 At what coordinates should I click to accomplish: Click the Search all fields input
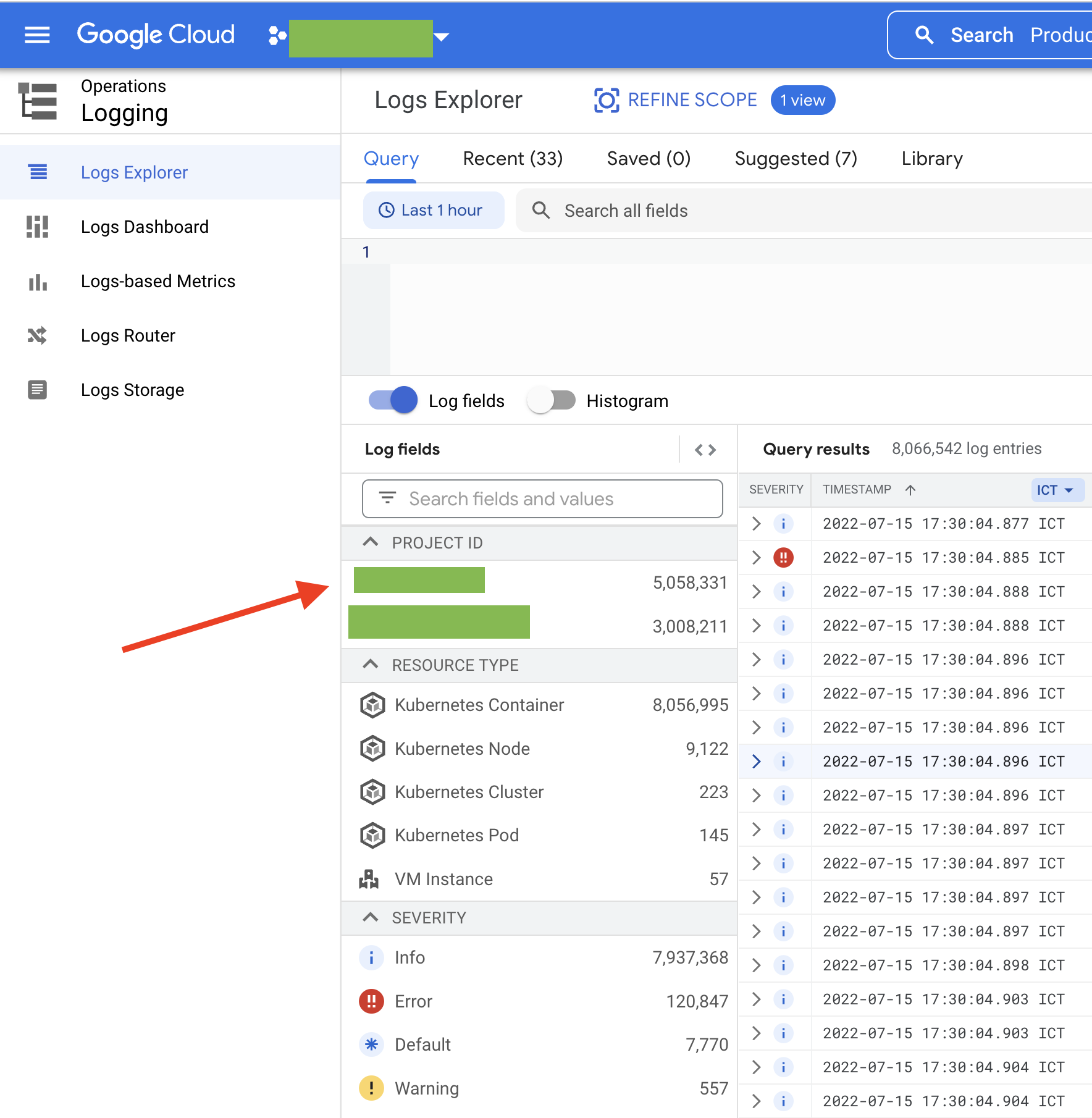pos(803,211)
